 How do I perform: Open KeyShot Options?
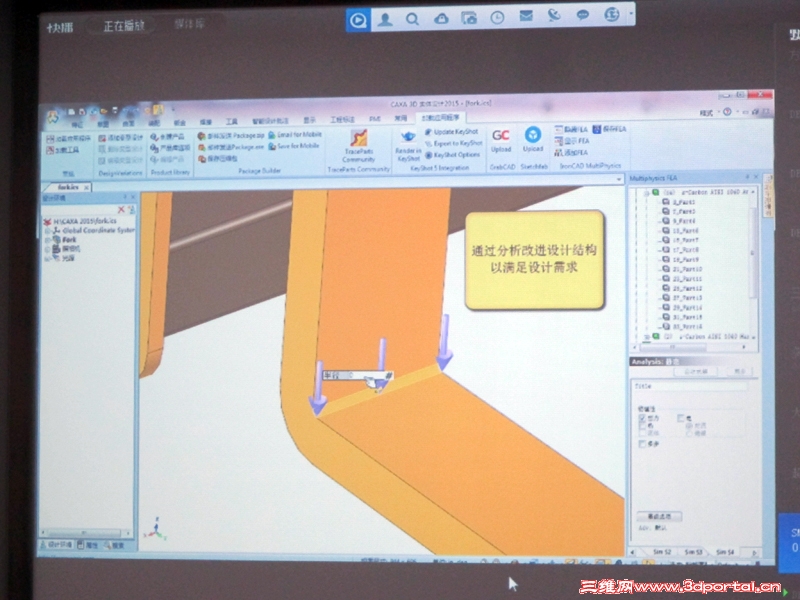pyautogui.click(x=453, y=155)
